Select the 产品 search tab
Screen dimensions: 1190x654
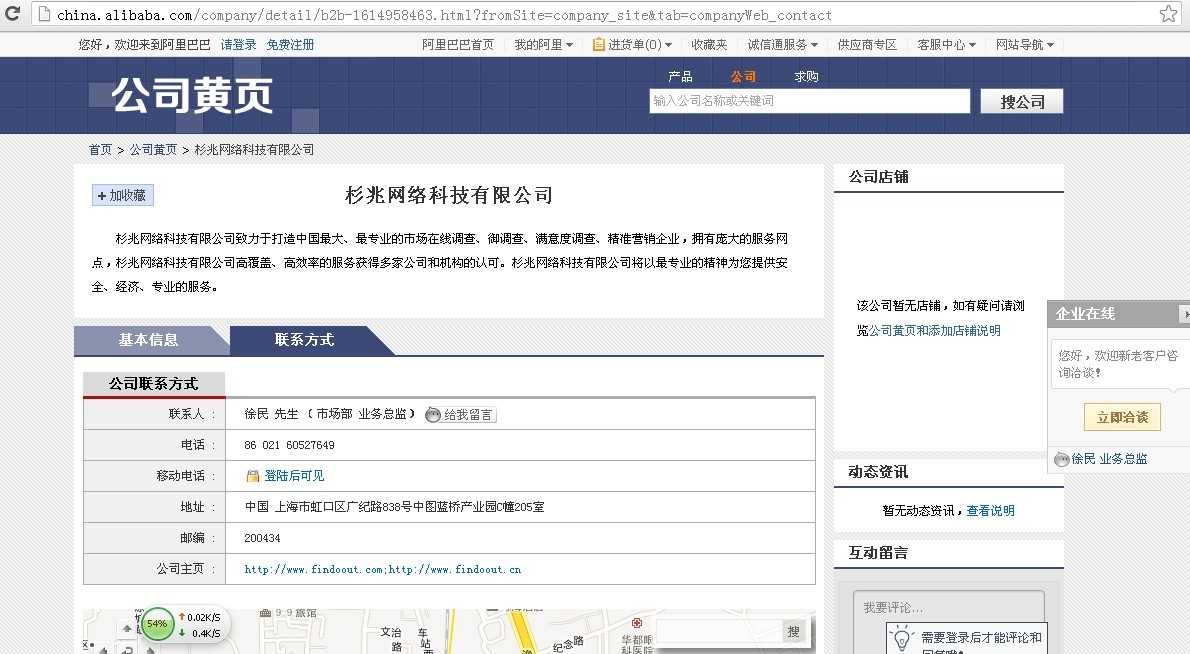pos(680,77)
